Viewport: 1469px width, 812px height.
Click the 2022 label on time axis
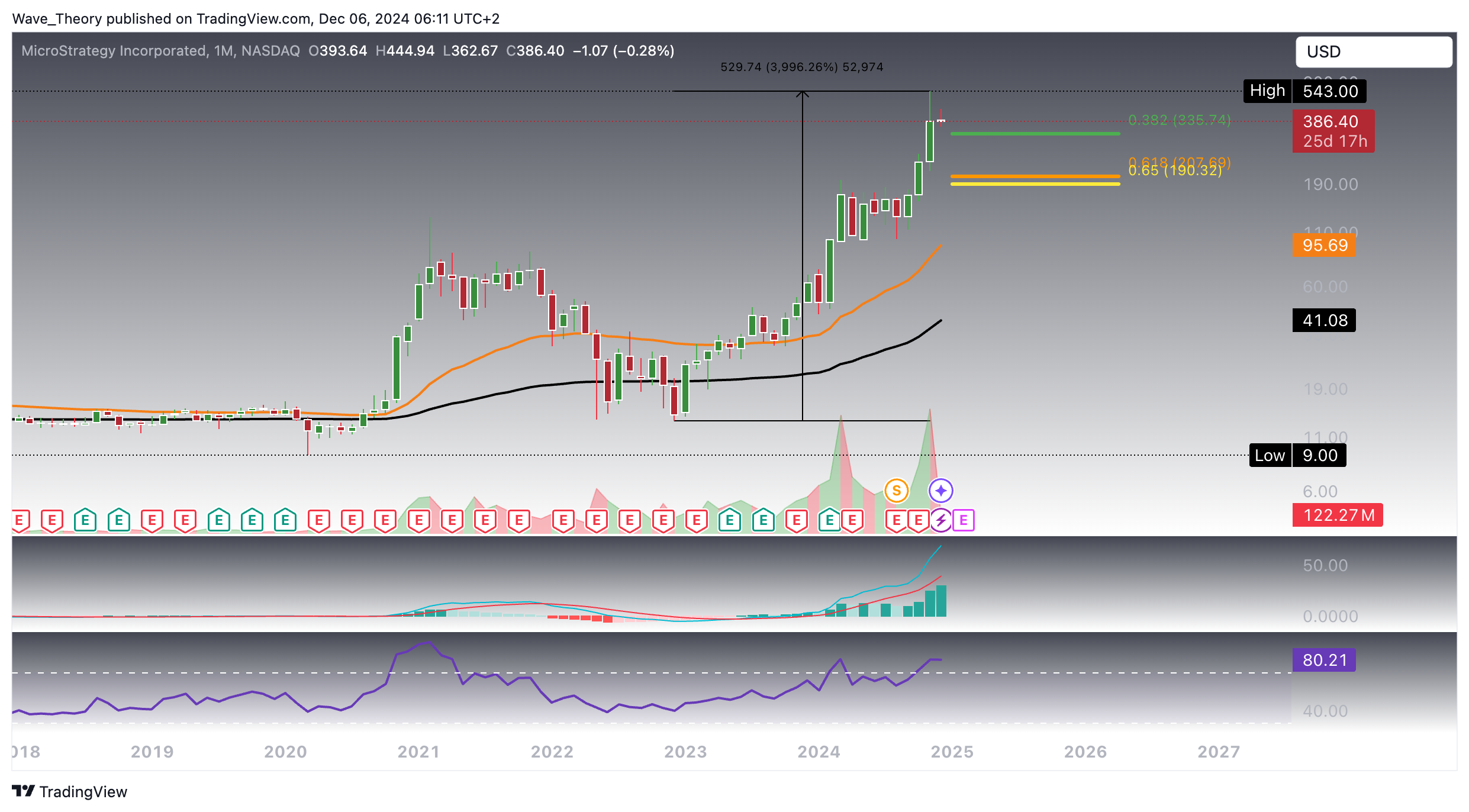pyautogui.click(x=552, y=752)
